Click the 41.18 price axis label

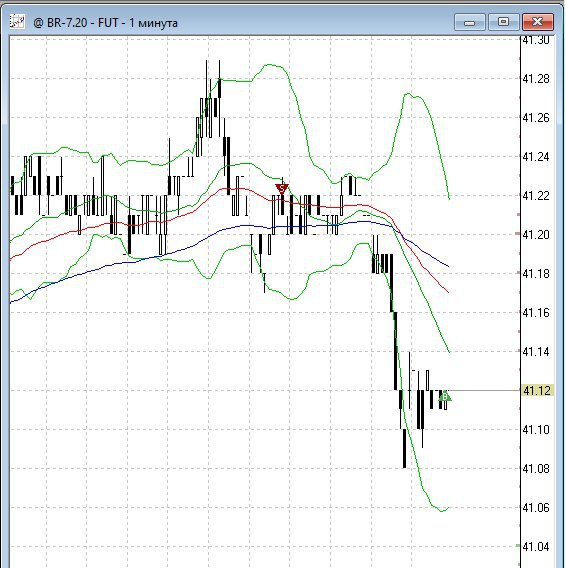point(536,273)
